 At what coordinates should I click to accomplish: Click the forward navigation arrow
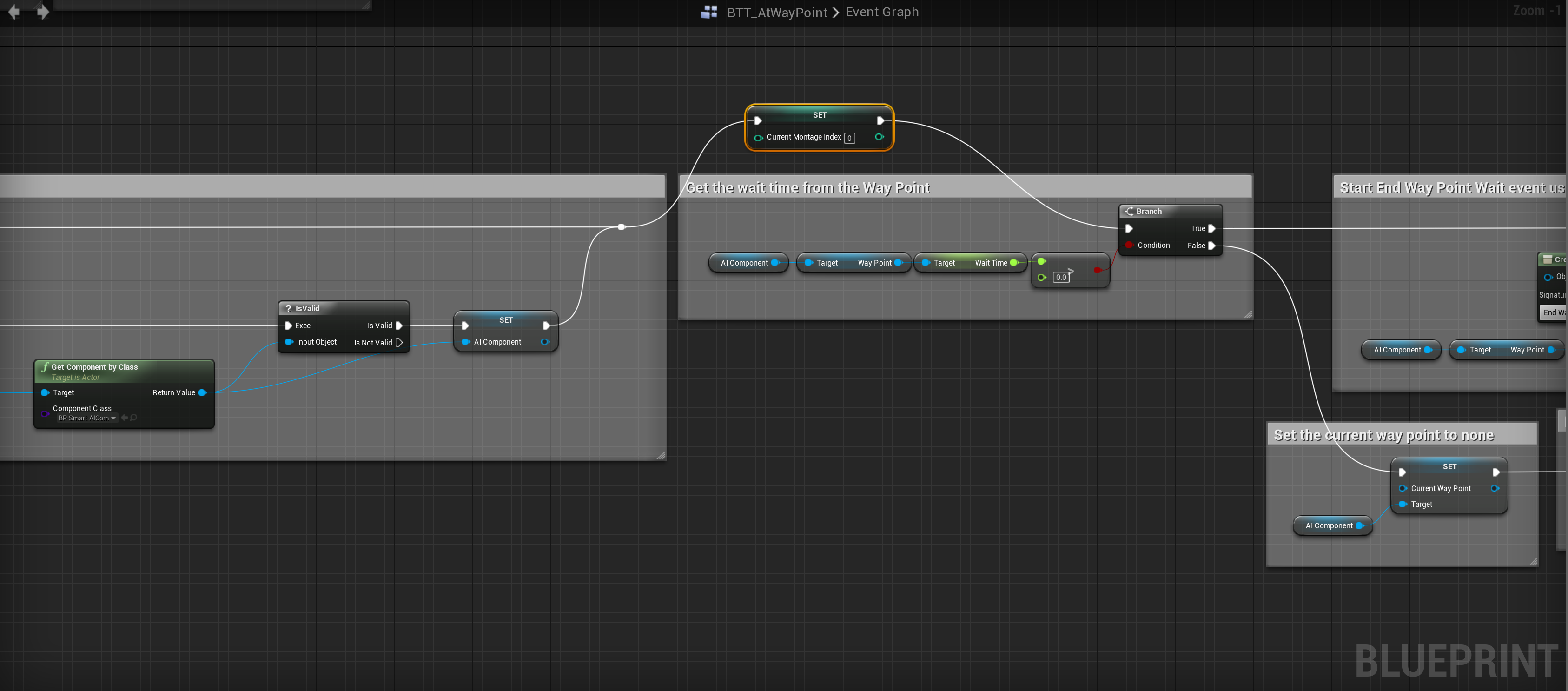pyautogui.click(x=43, y=12)
